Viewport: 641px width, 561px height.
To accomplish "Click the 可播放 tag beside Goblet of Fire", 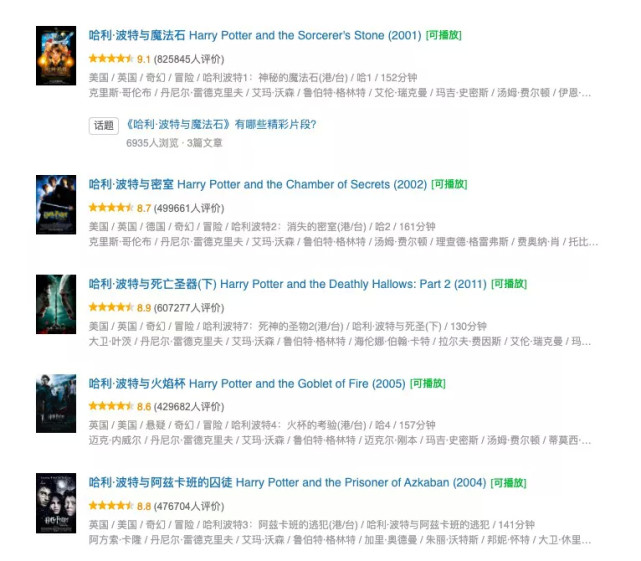I will (428, 383).
